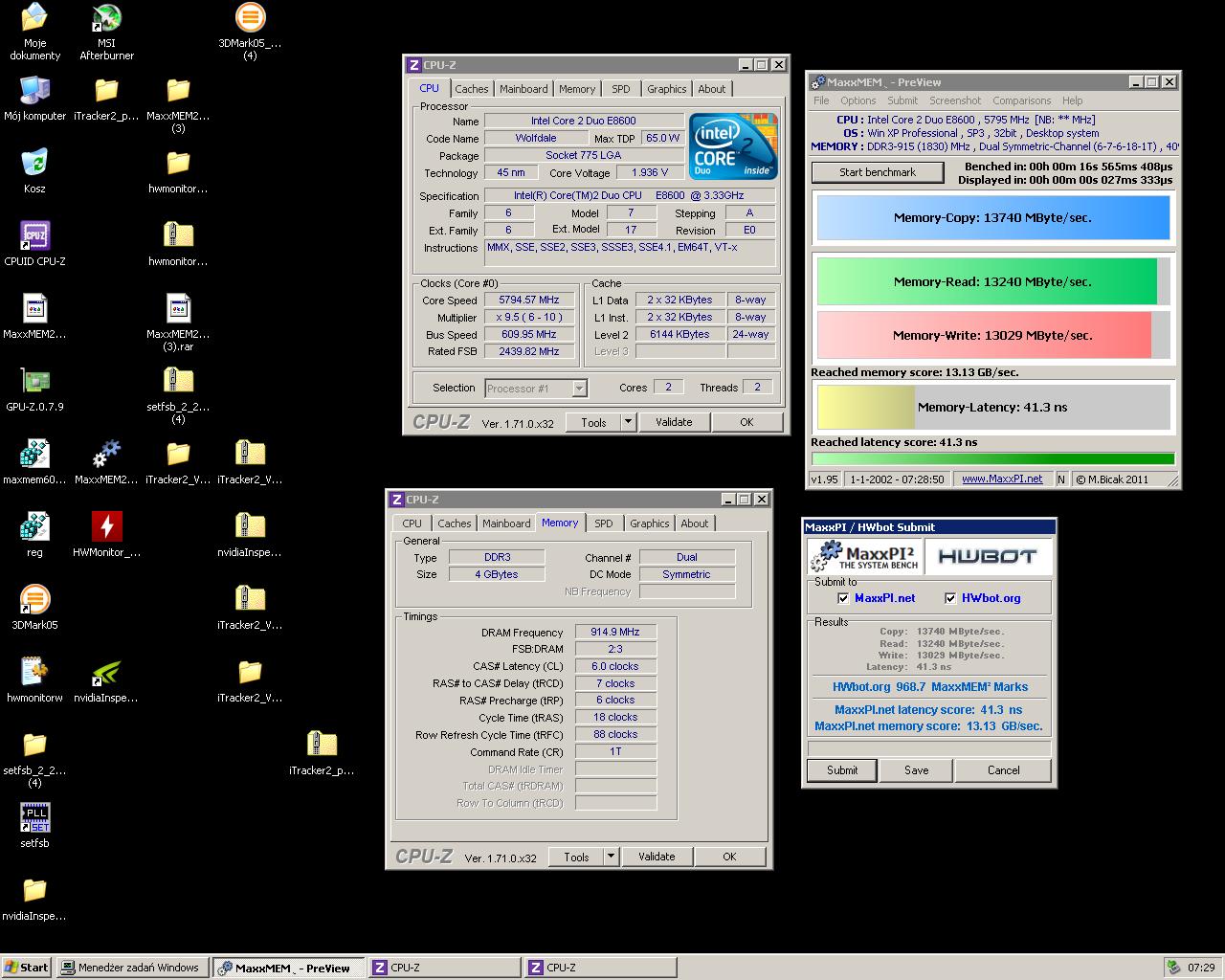Click the empty field above Submit button
This screenshot has width=1225, height=980.
tap(928, 748)
